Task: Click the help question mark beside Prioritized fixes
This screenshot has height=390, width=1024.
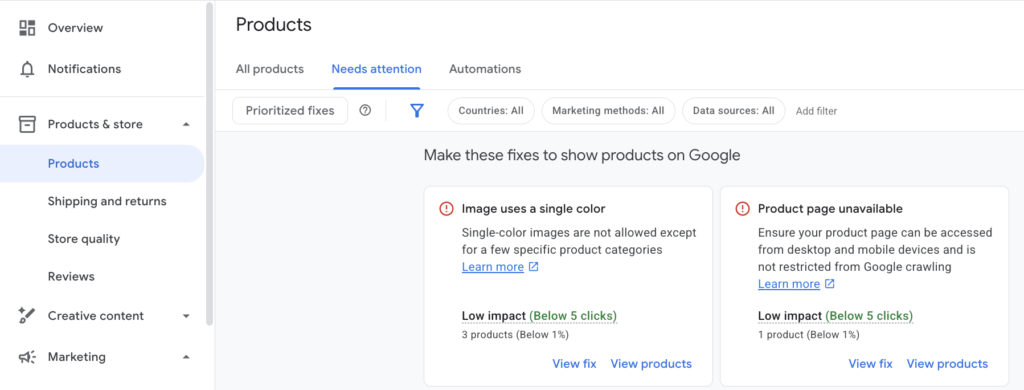Action: (x=365, y=110)
